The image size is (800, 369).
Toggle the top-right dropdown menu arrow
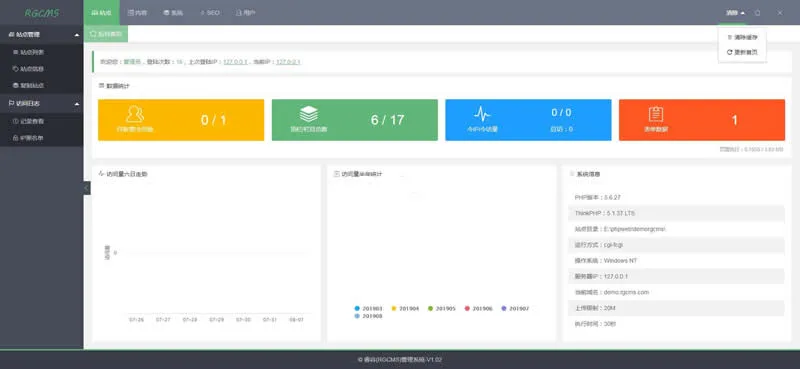(x=743, y=13)
